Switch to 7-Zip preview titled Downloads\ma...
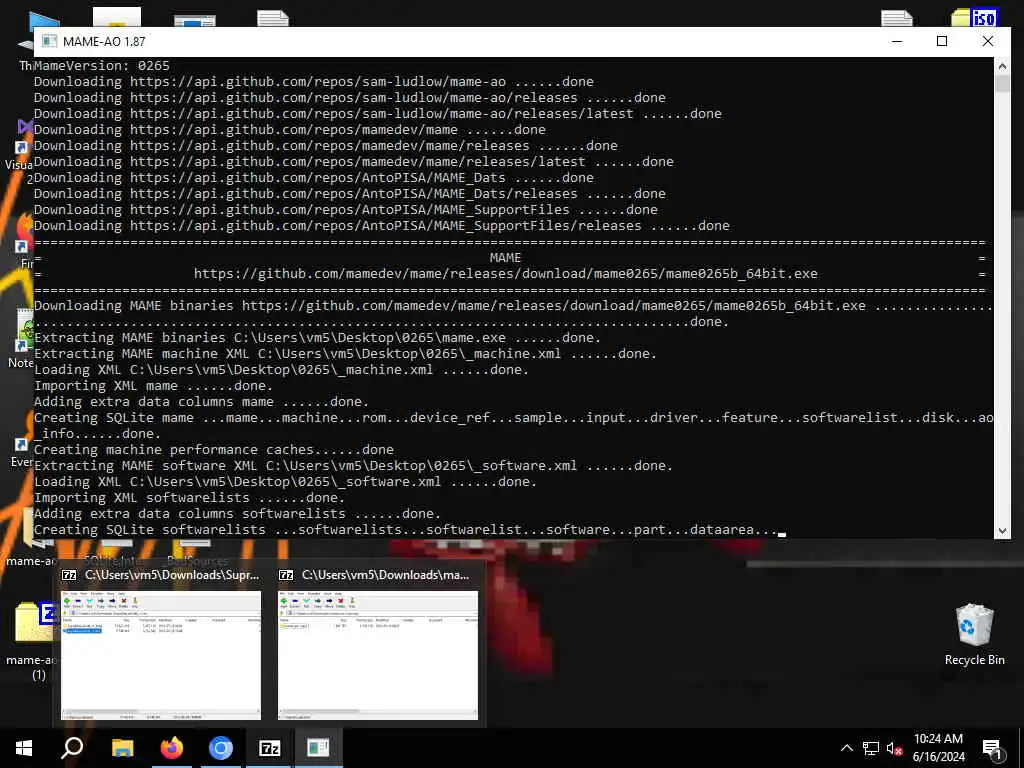This screenshot has width=1024, height=768. pos(377,655)
